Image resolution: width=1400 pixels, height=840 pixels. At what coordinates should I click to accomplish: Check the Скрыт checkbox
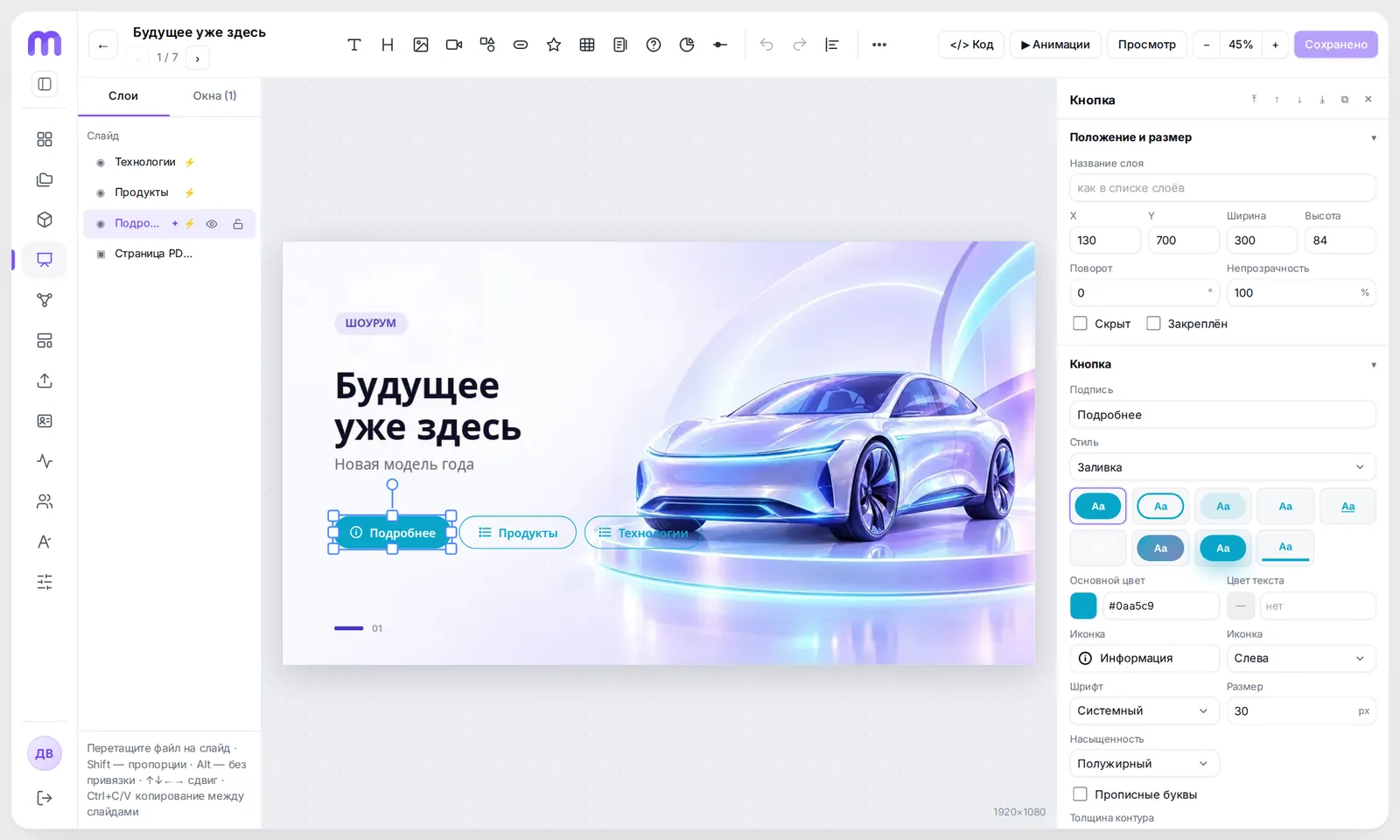(1081, 324)
